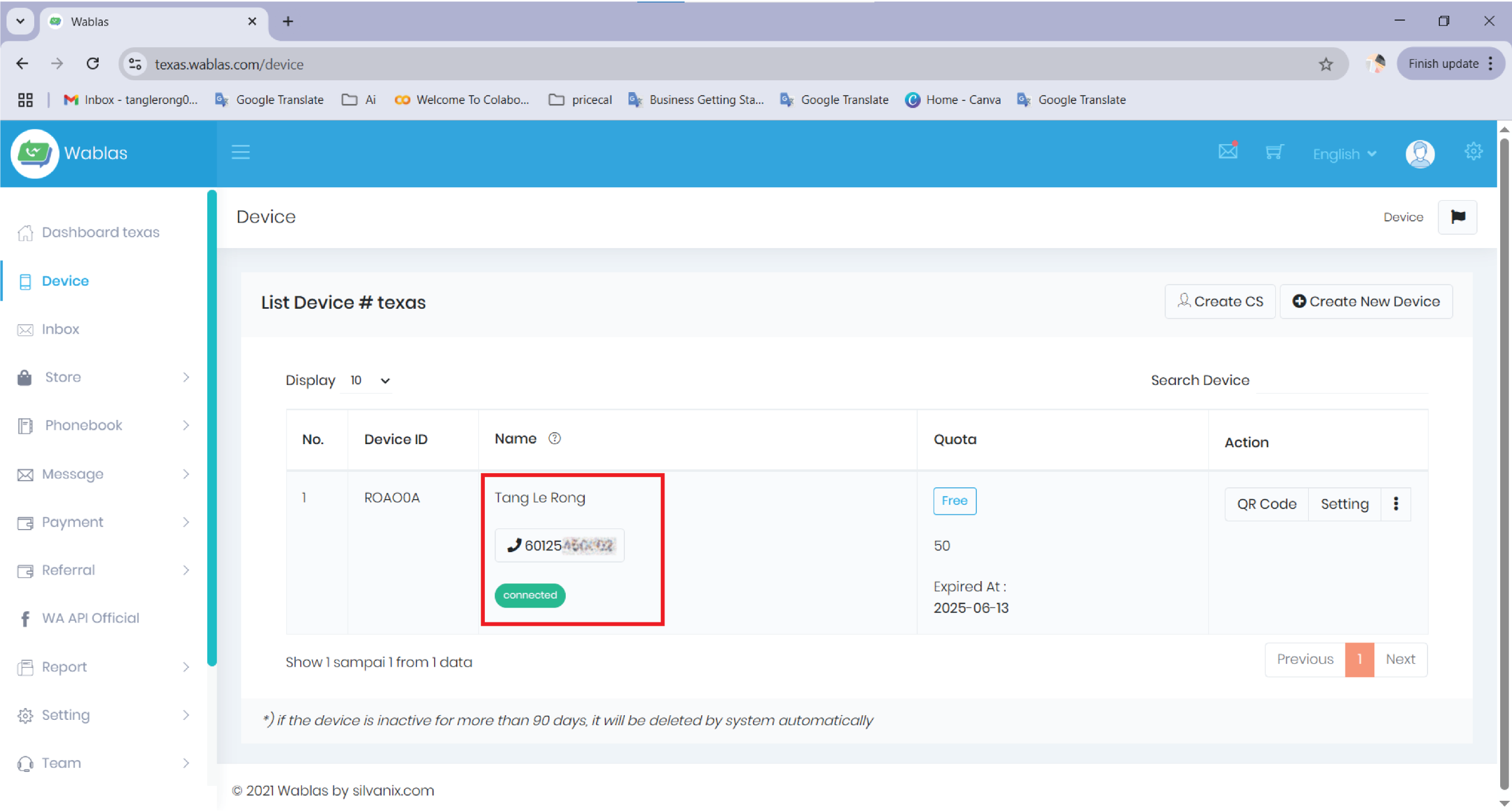
Task: Open the user profile avatar
Action: point(1420,154)
